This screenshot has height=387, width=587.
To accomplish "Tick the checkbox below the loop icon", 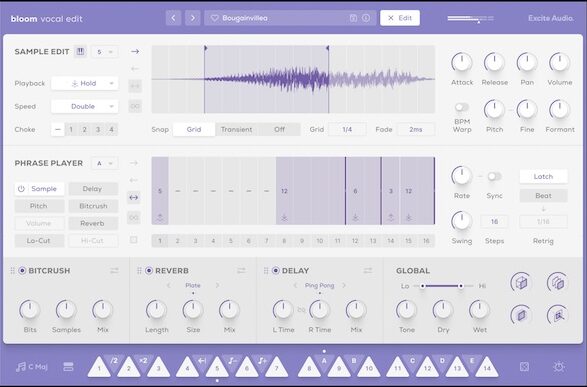I will pyautogui.click(x=134, y=240).
